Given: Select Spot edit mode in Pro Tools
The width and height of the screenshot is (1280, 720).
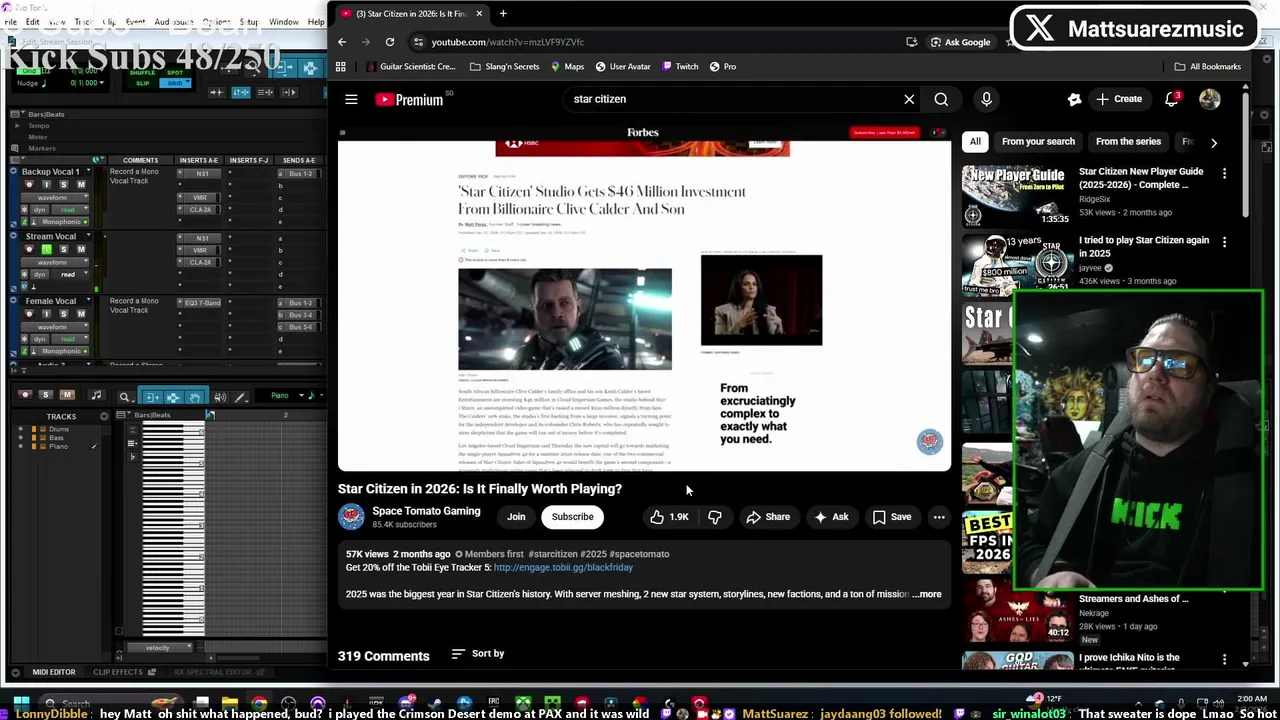Looking at the screenshot, I should tap(175, 73).
